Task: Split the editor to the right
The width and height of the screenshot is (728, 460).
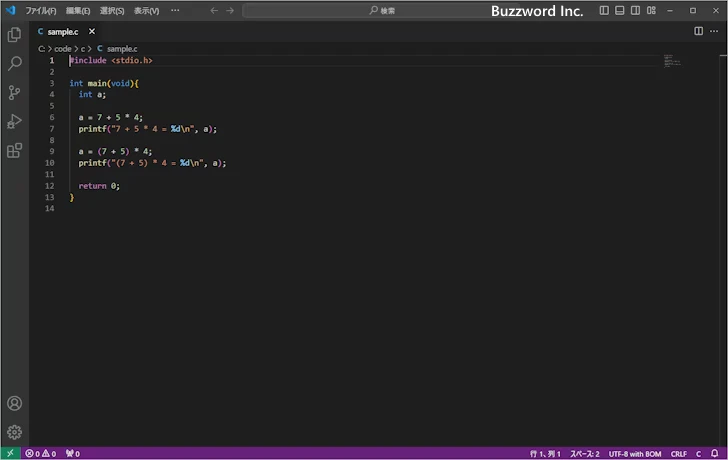Action: (698, 31)
